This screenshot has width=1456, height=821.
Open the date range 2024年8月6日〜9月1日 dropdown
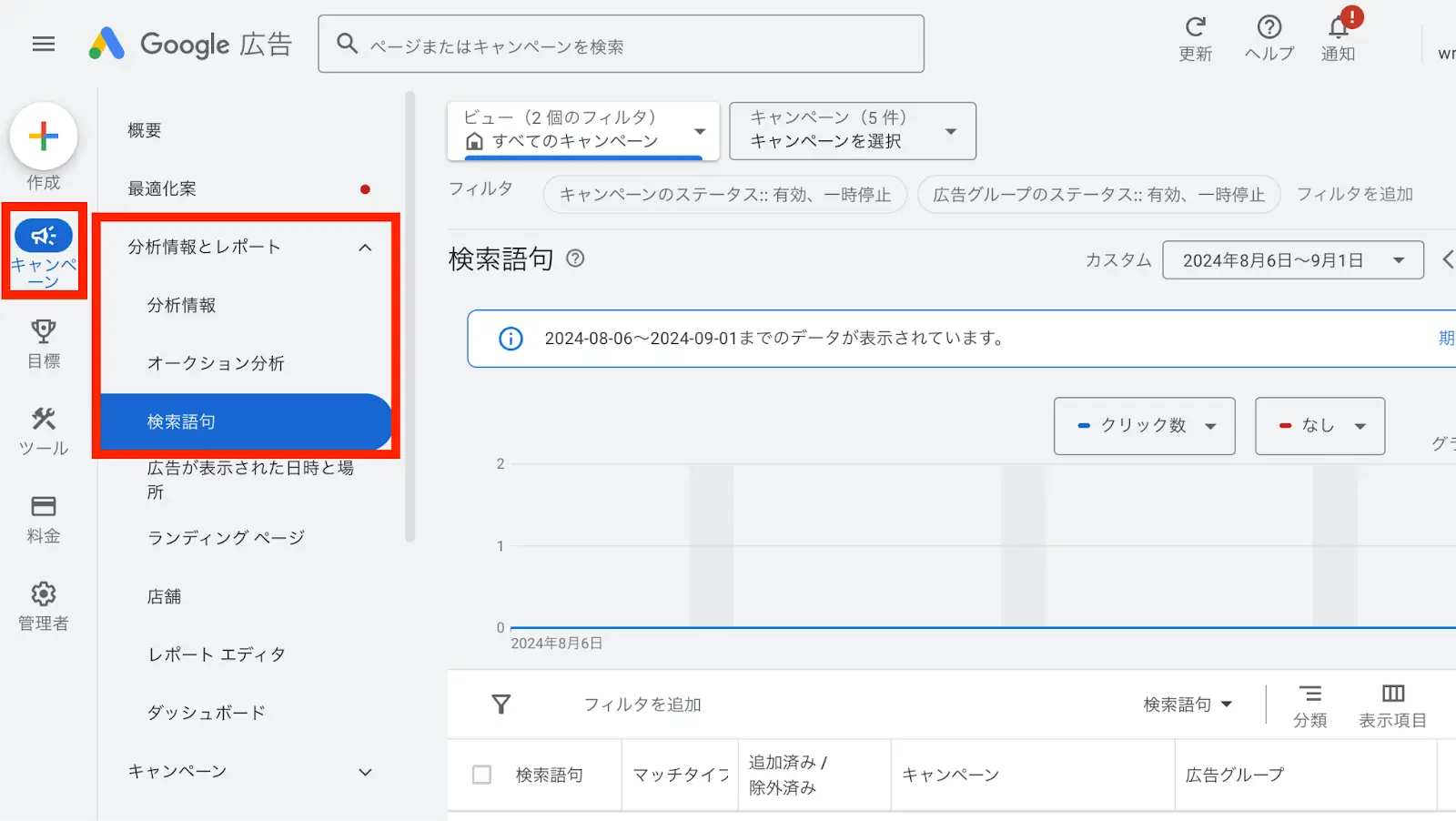pyautogui.click(x=1293, y=260)
